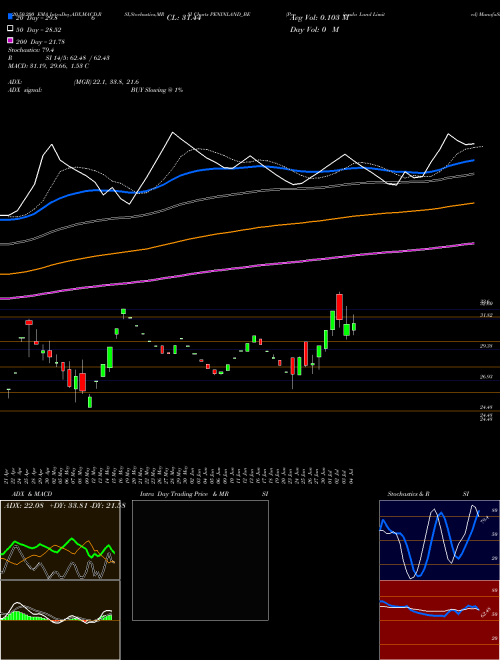
Task: Click the 'SI 14/3: 62.48 / 62.48' value
Action: 78,58
